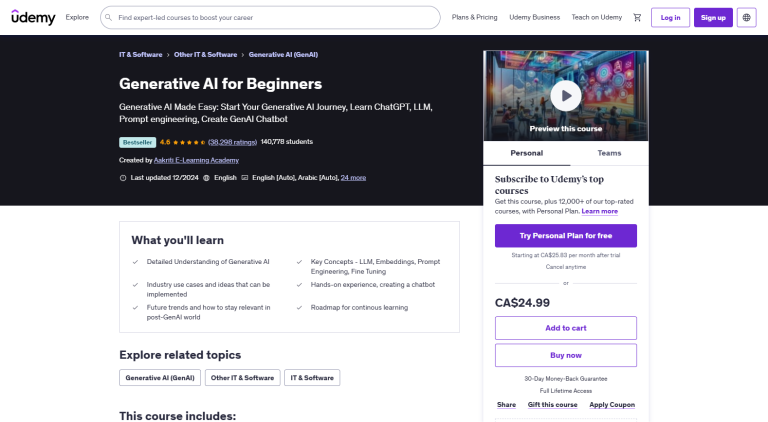Click the search magnifier icon
Viewport: 768px width, 422px height.
[x=109, y=18]
